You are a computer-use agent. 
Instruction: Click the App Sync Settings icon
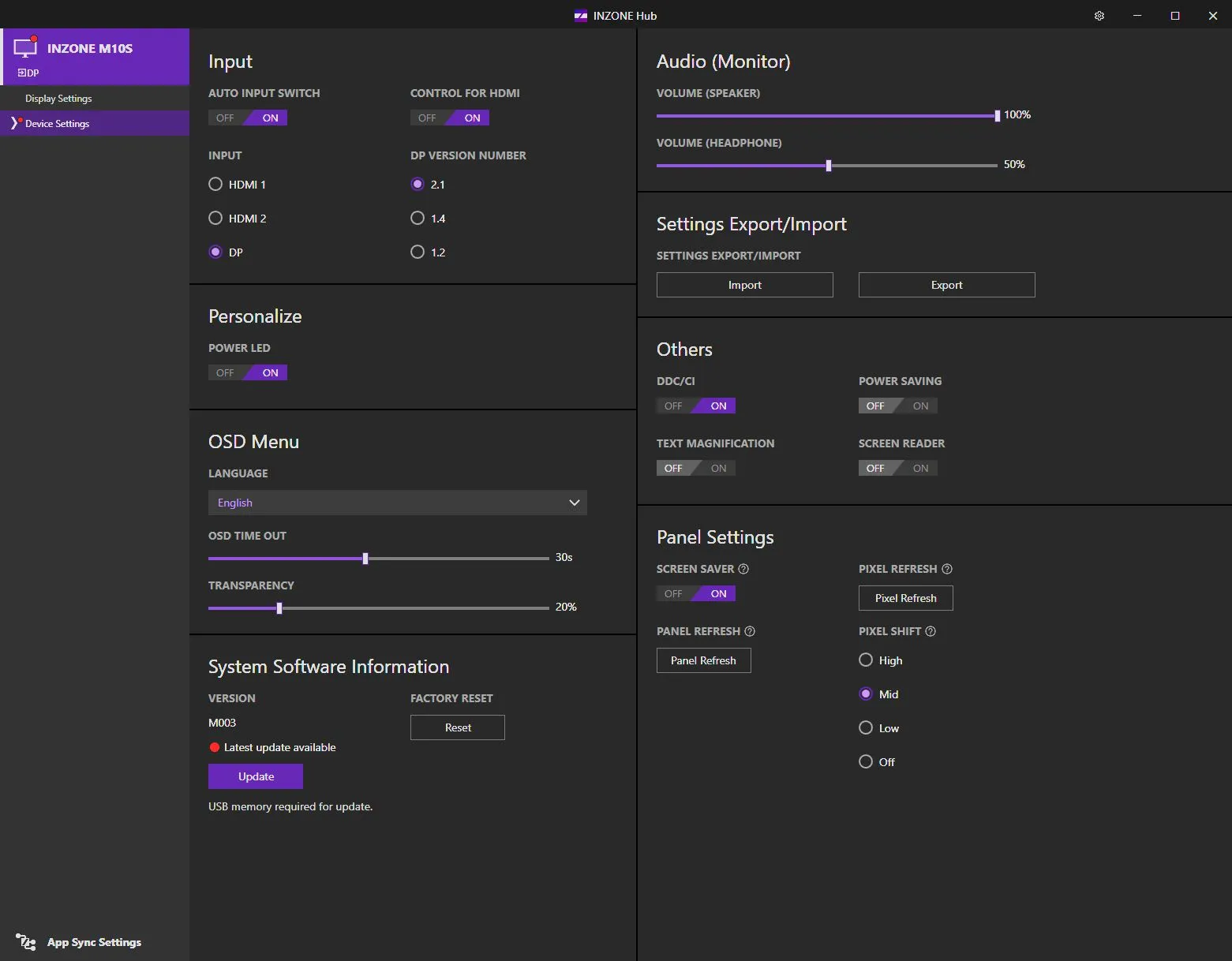coord(25,942)
